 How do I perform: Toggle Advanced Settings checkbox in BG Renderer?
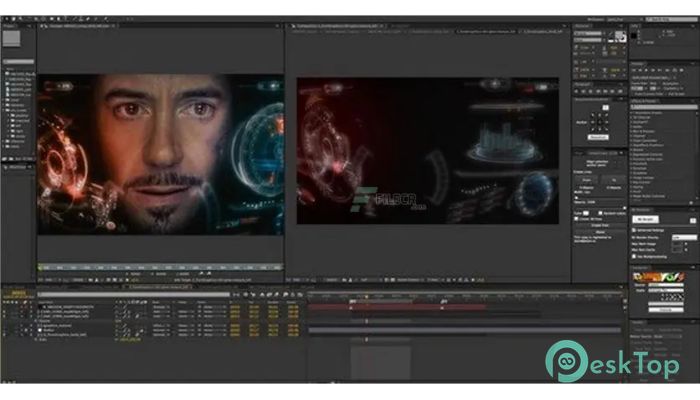pyautogui.click(x=634, y=230)
